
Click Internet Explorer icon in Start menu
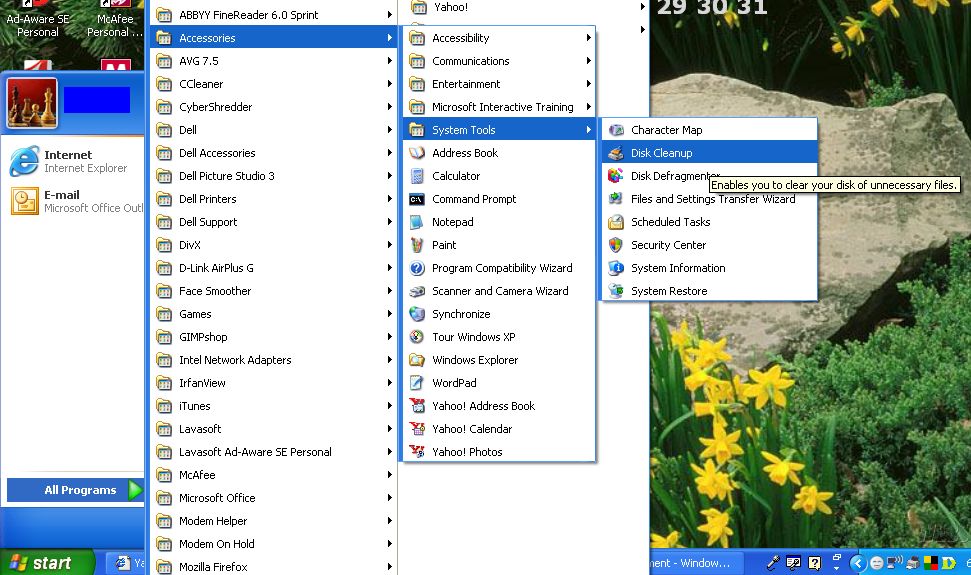[x=25, y=161]
